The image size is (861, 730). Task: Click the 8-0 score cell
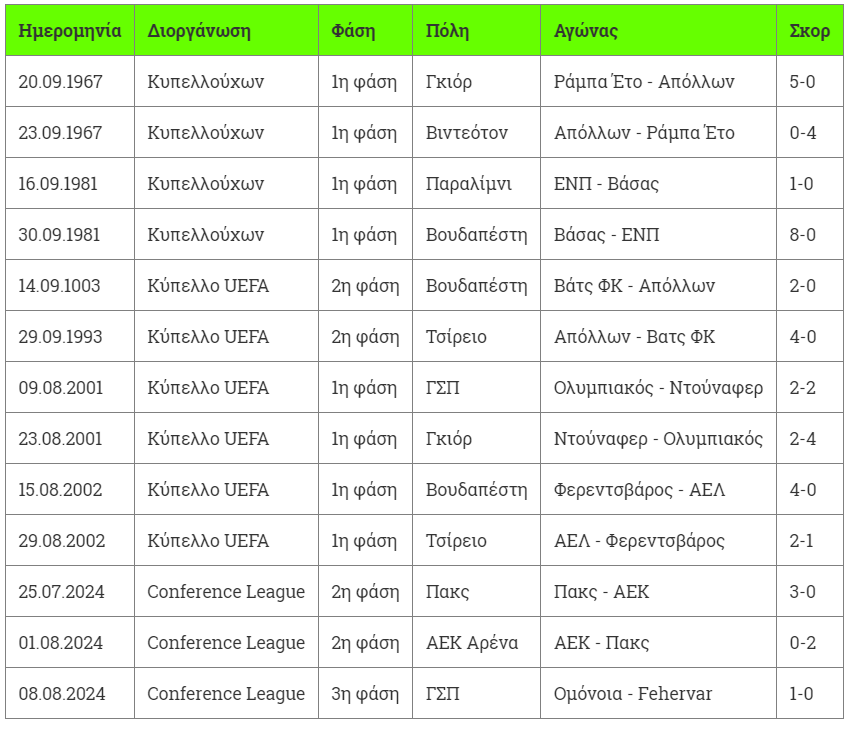(x=803, y=235)
